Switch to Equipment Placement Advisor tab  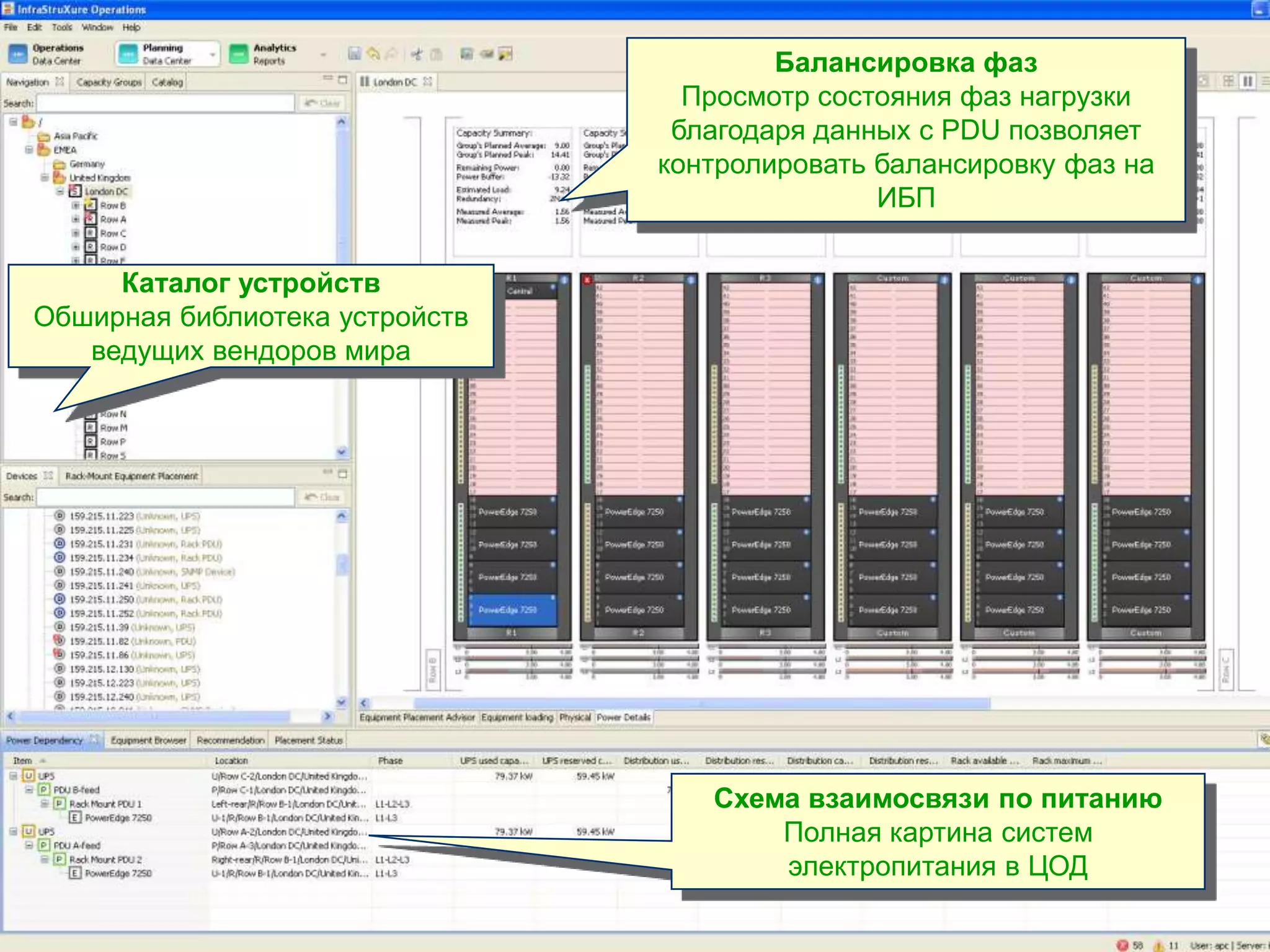click(417, 717)
